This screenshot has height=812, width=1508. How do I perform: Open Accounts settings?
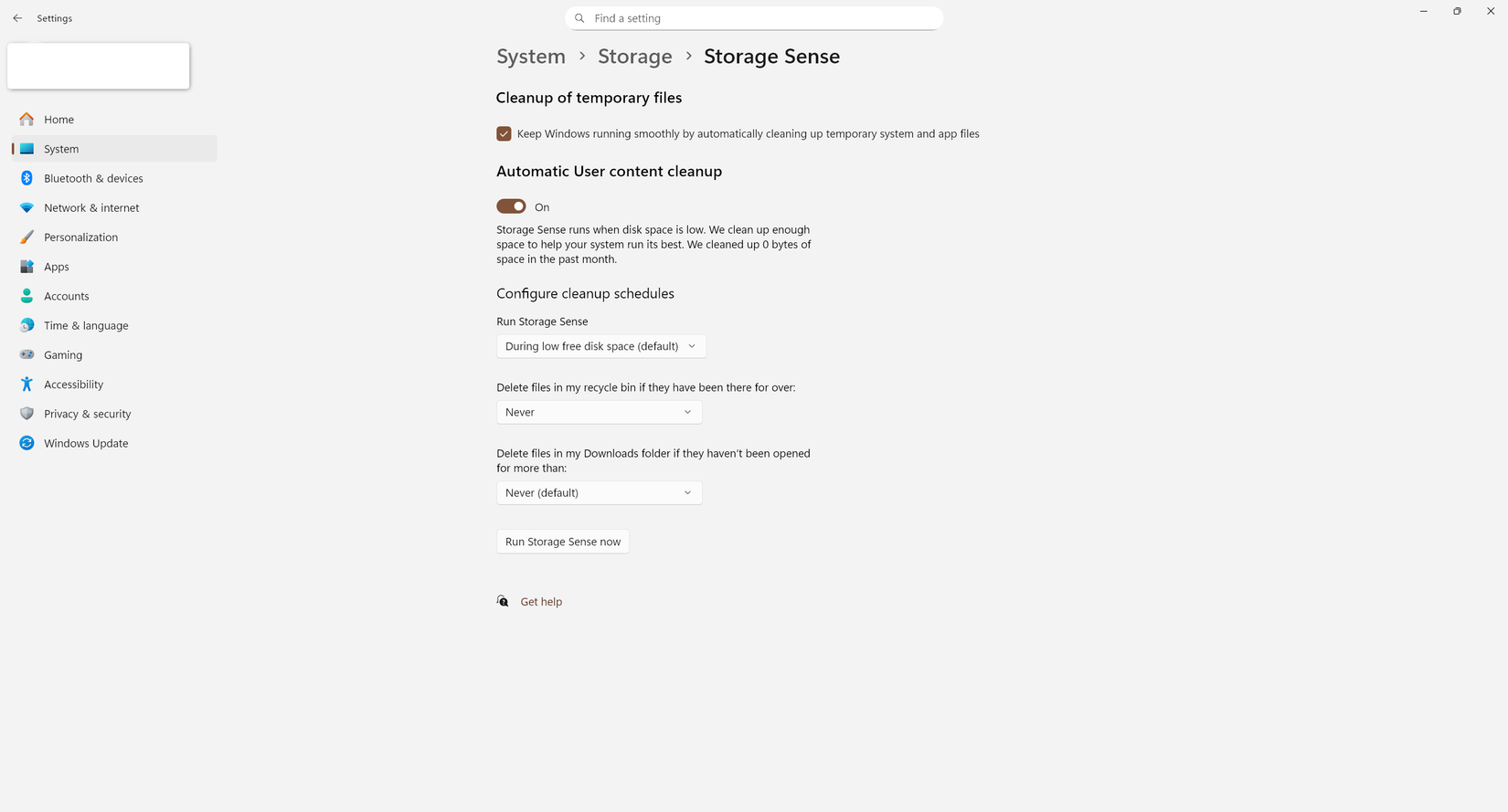(66, 296)
